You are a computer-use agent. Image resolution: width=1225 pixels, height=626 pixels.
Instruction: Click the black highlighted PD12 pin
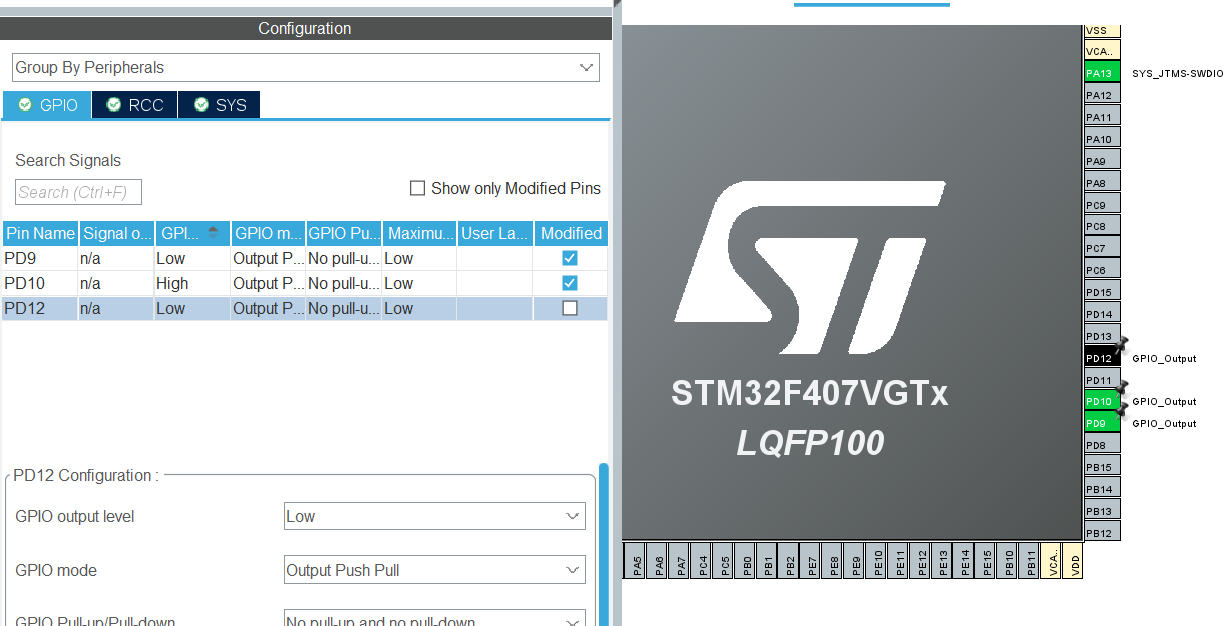(x=1102, y=358)
